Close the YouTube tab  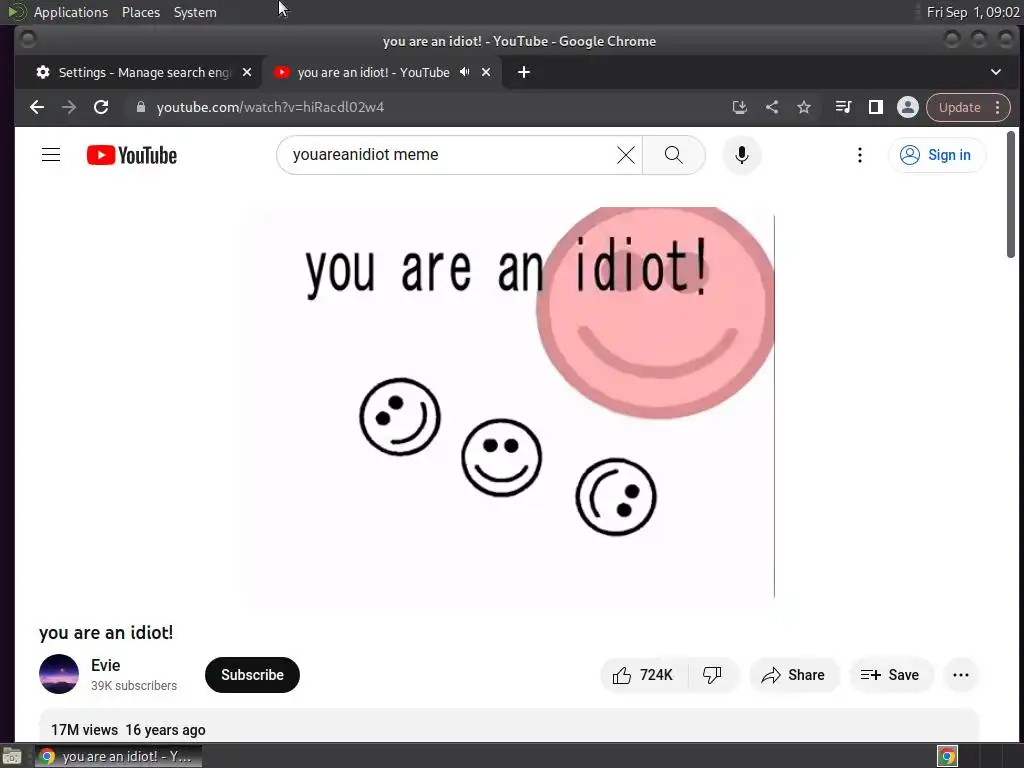[x=486, y=72]
